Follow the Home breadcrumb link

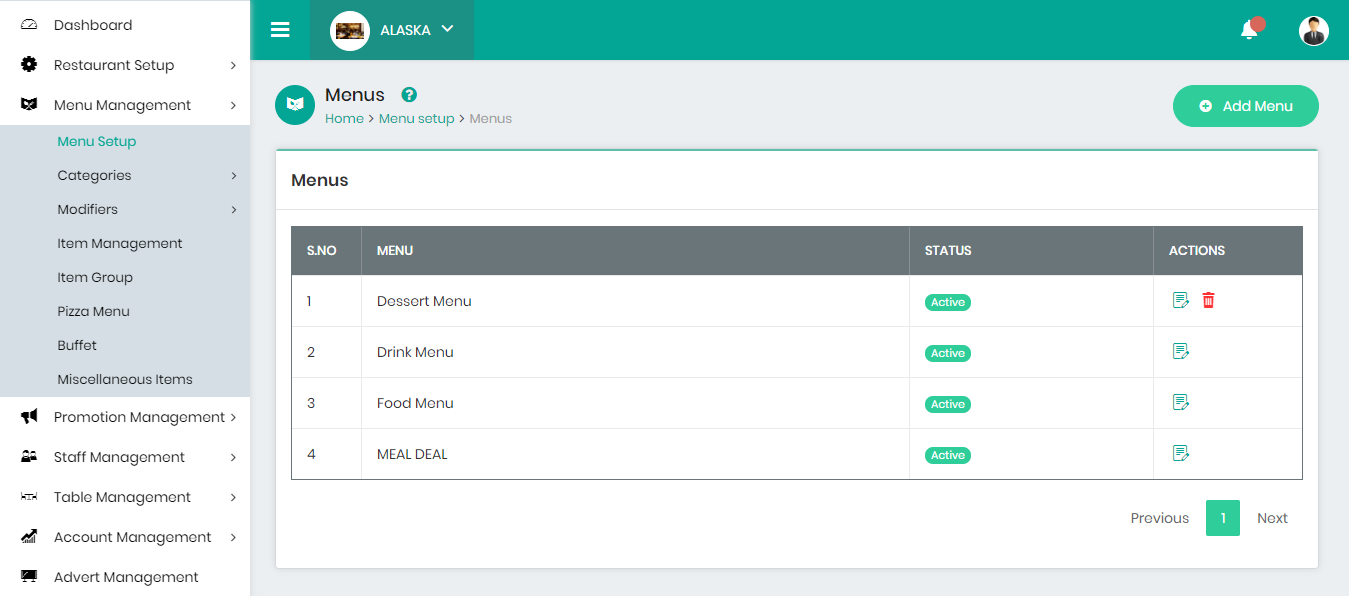tap(344, 118)
